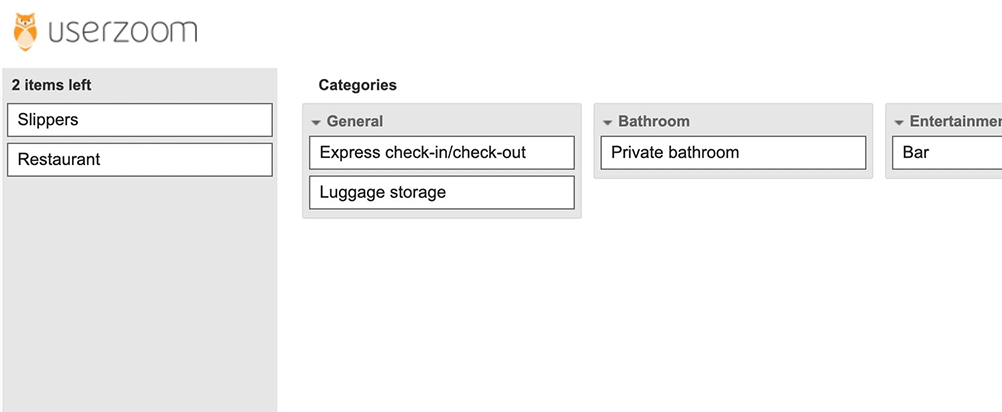This screenshot has width=1002, height=412.
Task: Click the userzoom wordmark text
Action: tap(123, 32)
